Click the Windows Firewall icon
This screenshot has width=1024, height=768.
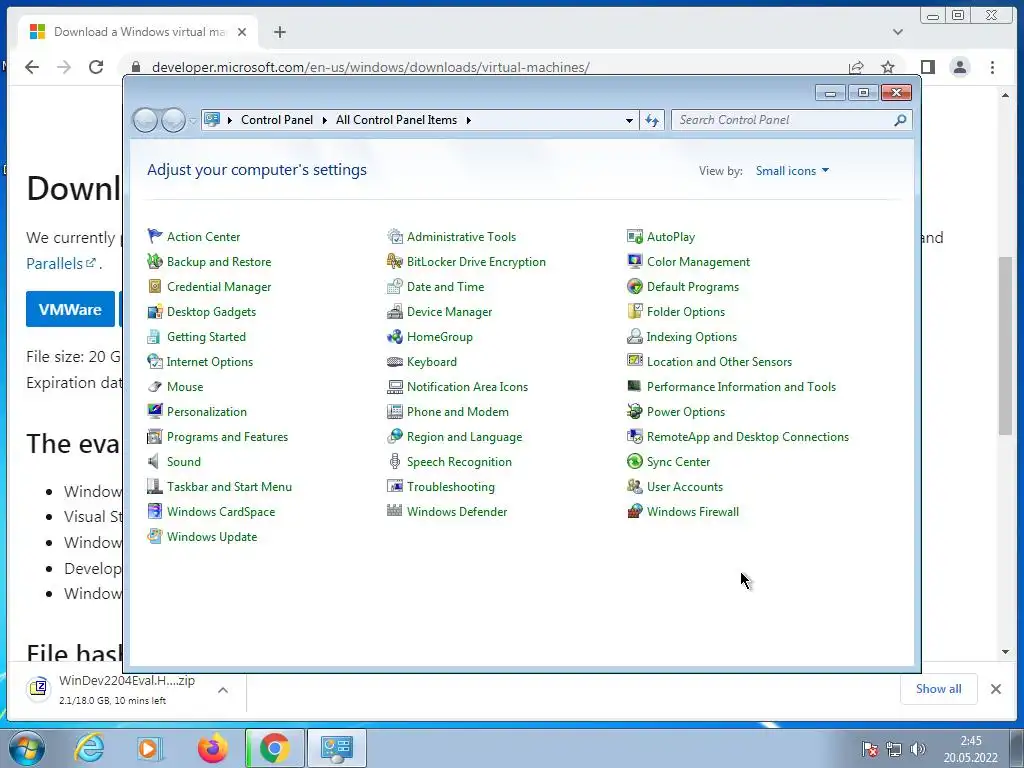point(635,511)
